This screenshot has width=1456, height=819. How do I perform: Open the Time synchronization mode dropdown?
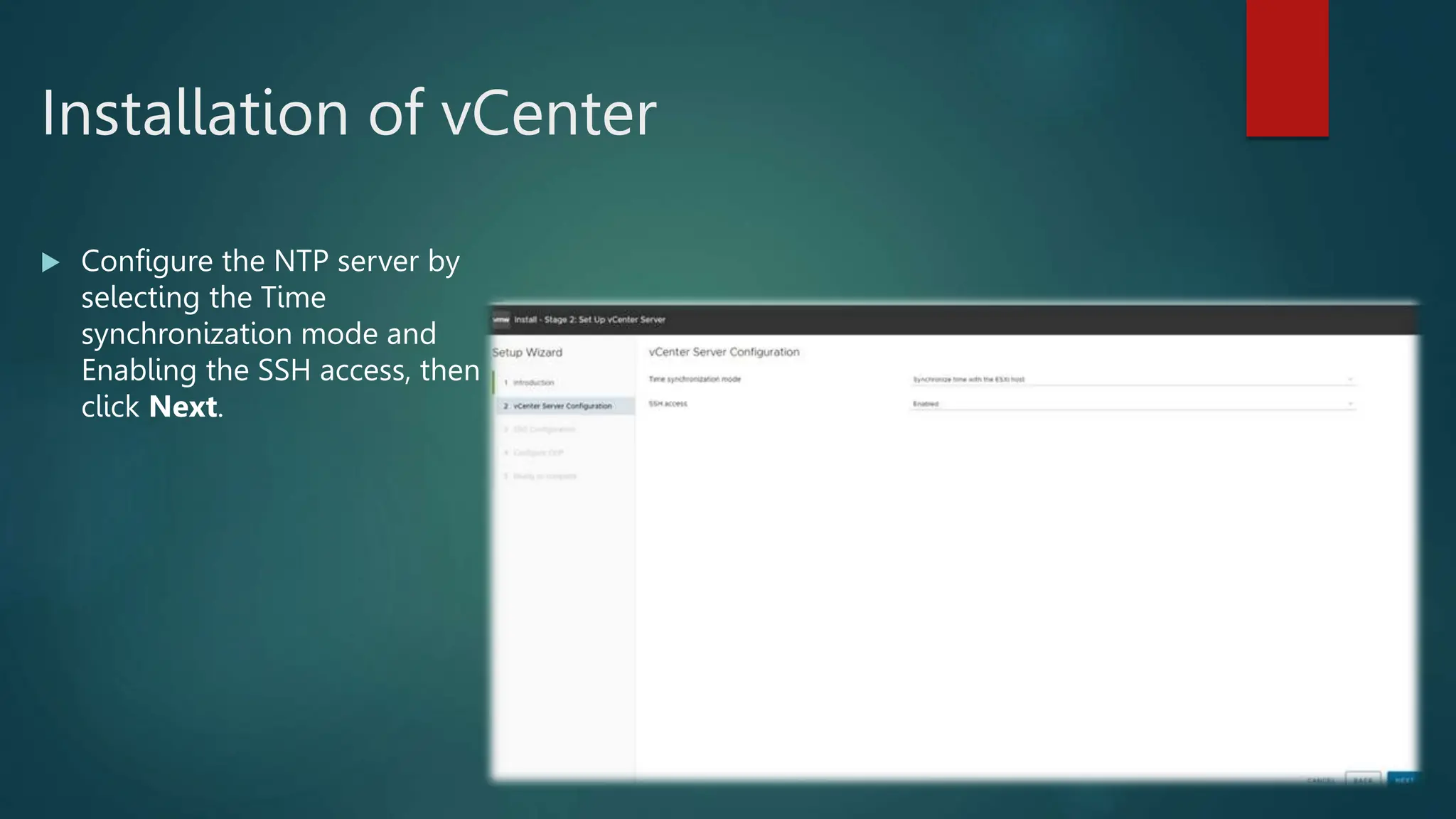pyautogui.click(x=1133, y=380)
